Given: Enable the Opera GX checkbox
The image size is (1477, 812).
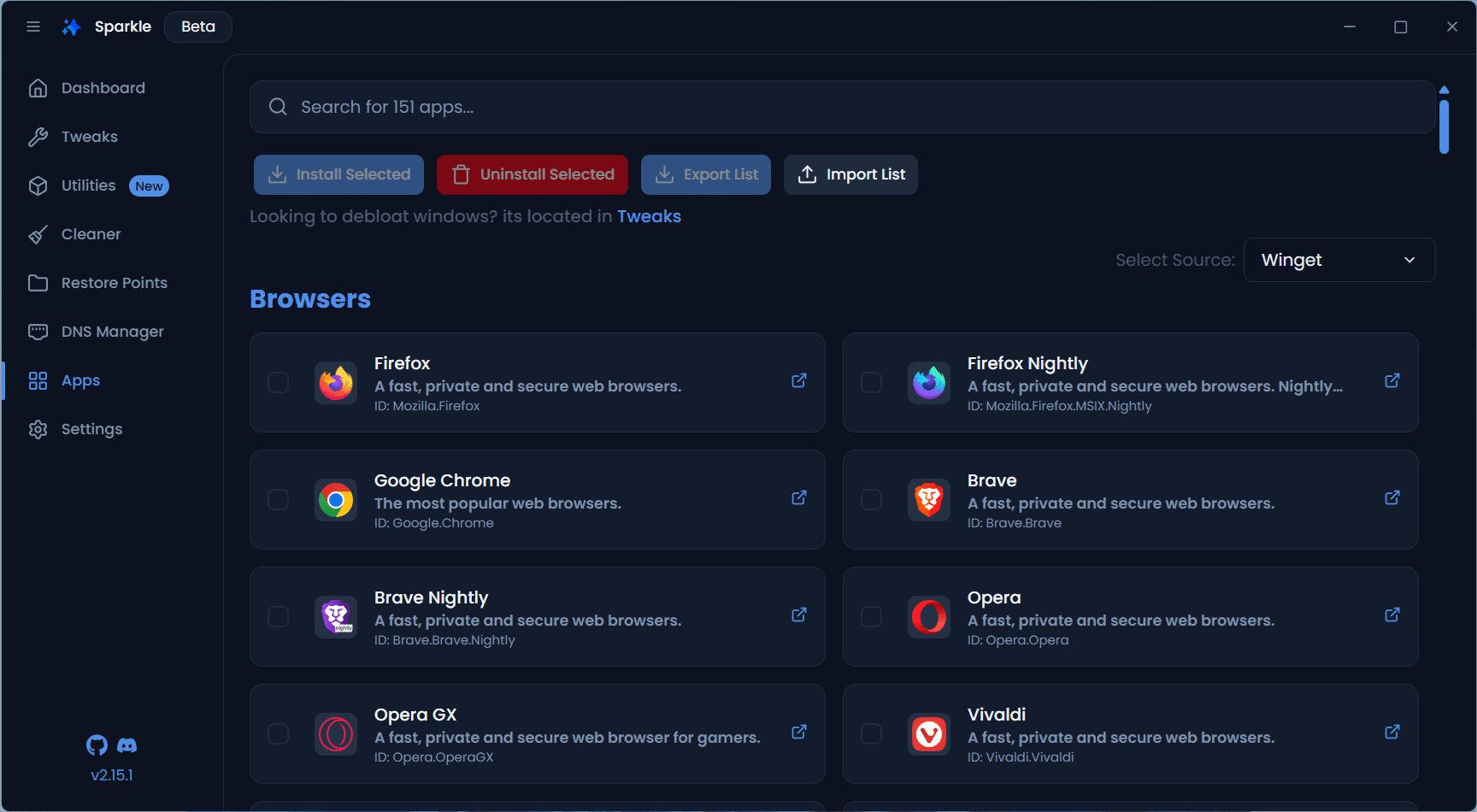Looking at the screenshot, I should click(x=279, y=733).
